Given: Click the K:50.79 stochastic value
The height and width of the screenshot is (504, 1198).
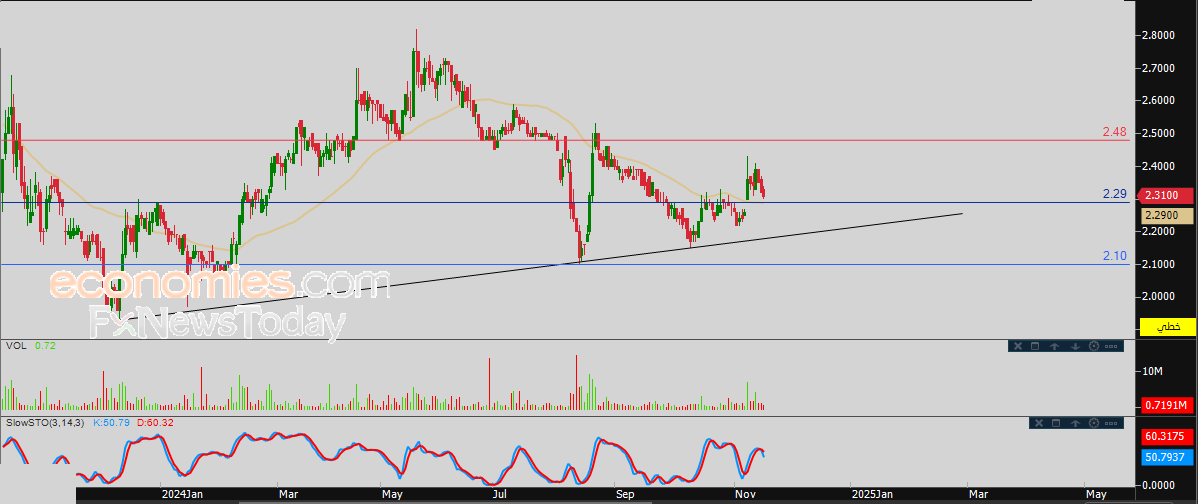Looking at the screenshot, I should click(111, 422).
